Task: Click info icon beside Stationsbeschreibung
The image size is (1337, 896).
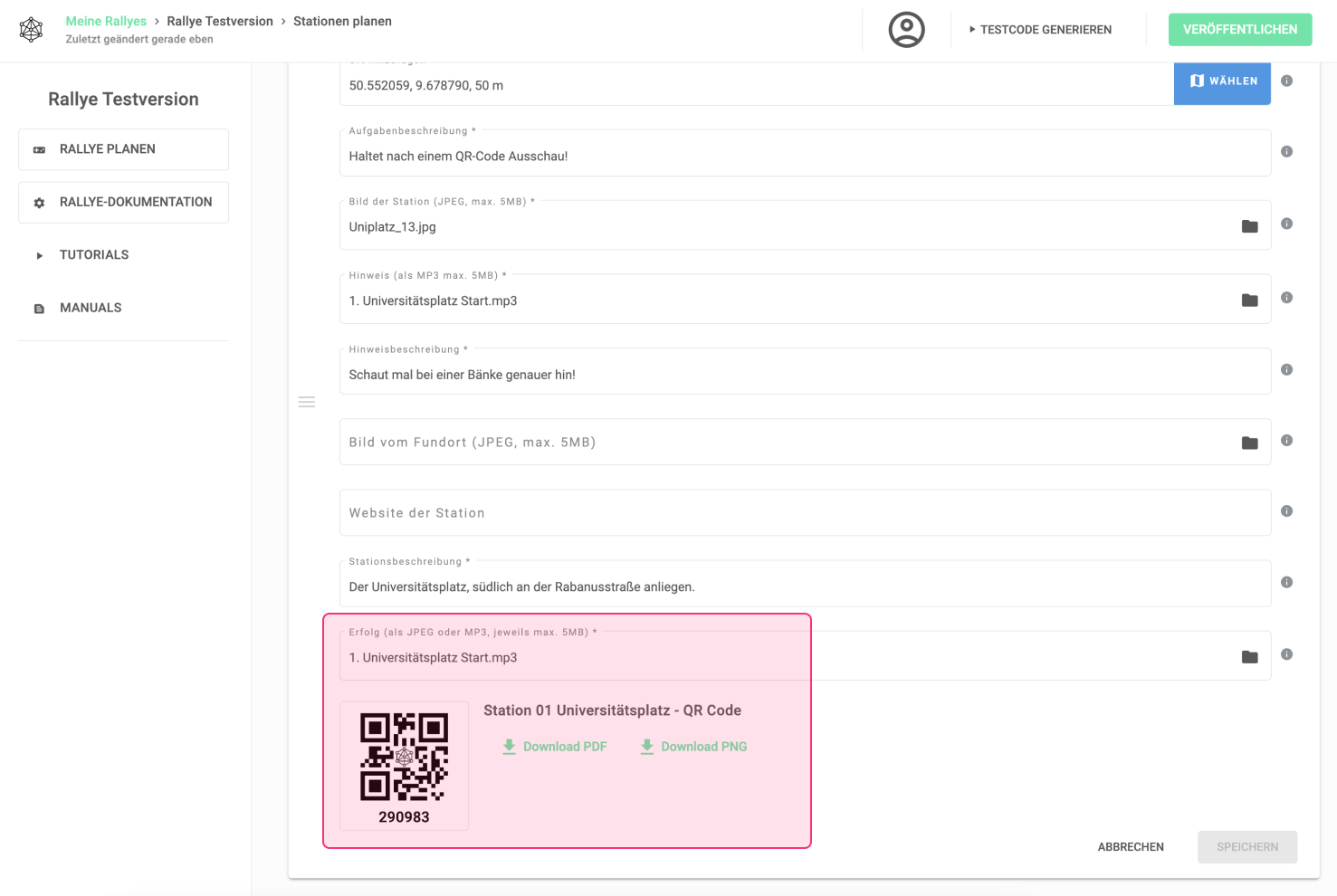Action: point(1286,582)
